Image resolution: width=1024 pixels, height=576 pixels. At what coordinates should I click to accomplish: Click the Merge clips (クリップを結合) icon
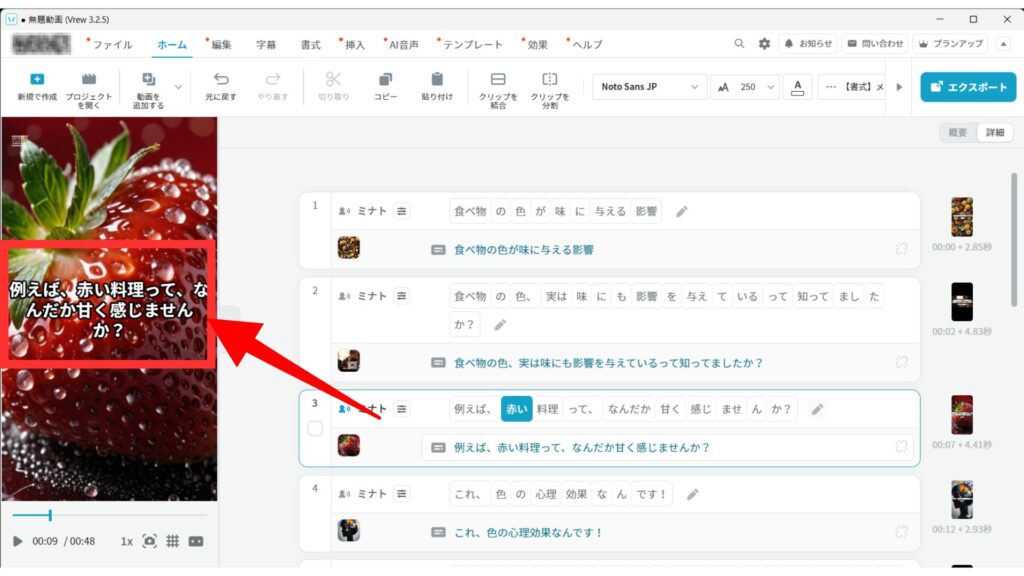point(498,80)
